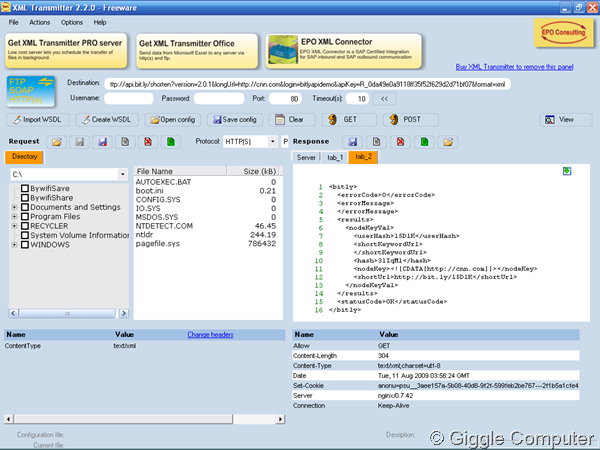This screenshot has width=600, height=450.
Task: Save settings with Save config button
Action: click(x=235, y=120)
